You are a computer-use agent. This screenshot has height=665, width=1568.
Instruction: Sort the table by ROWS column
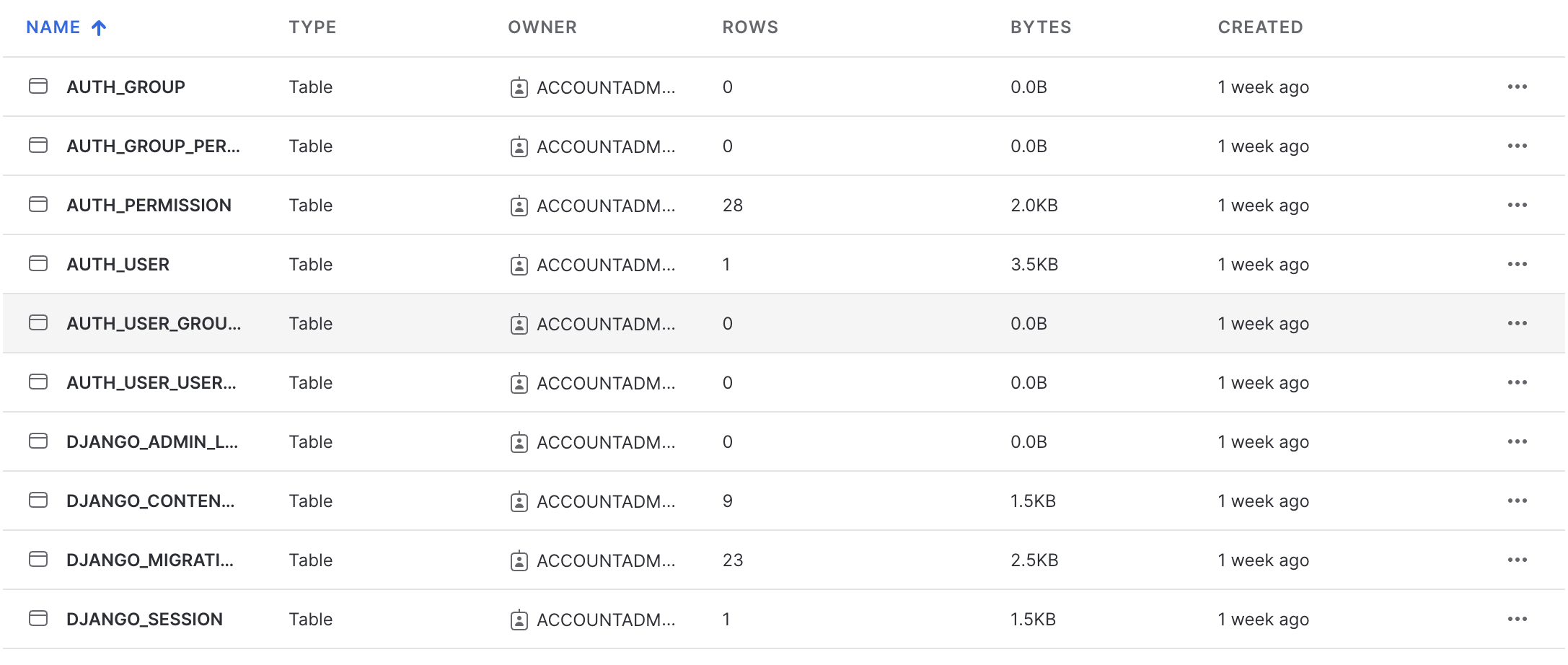pyautogui.click(x=750, y=27)
